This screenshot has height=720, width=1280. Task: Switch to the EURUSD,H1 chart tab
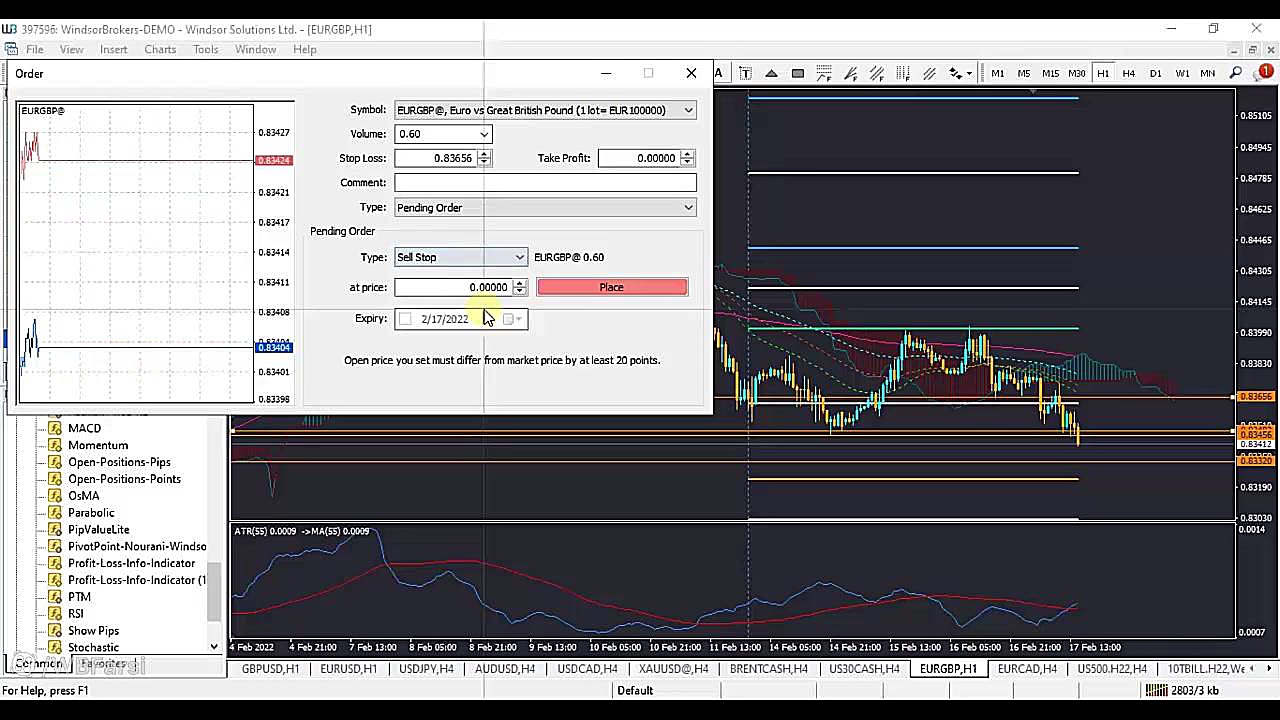348,669
